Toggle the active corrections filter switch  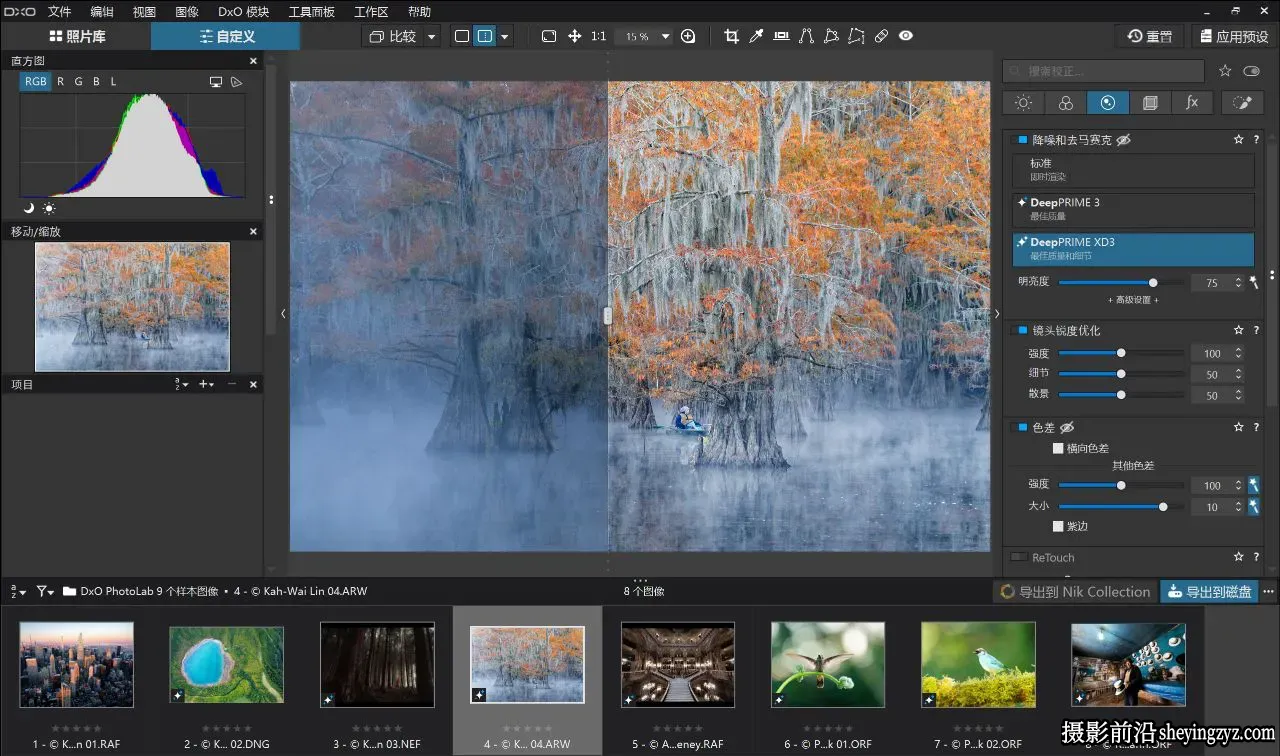1251,71
